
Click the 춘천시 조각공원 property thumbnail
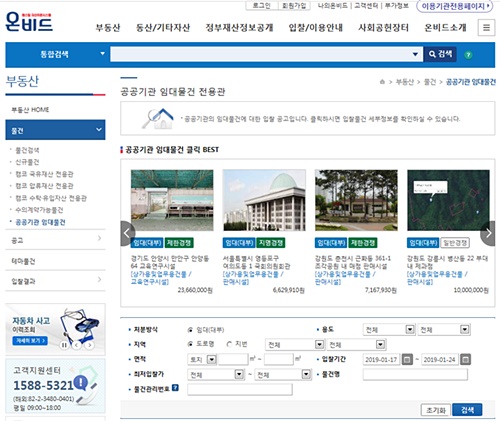coord(356,200)
